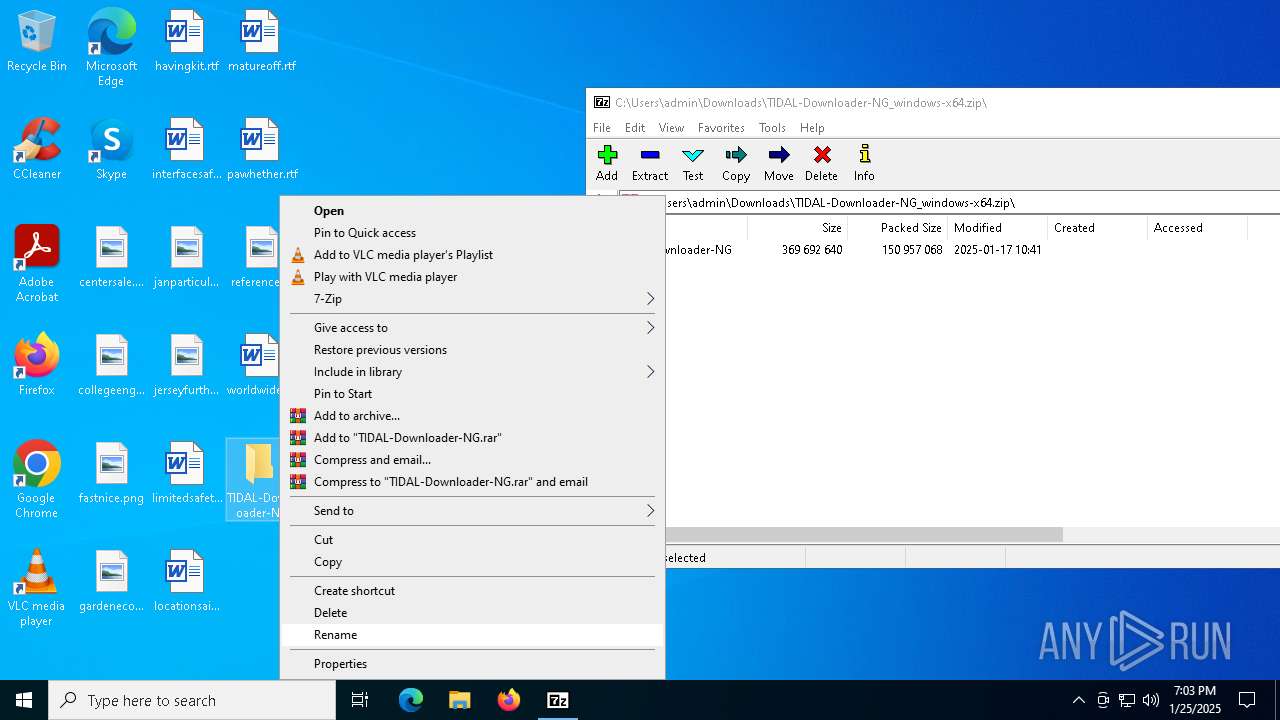This screenshot has width=1280, height=720.
Task: Select the gardeneco image file icon
Action: [x=111, y=581]
